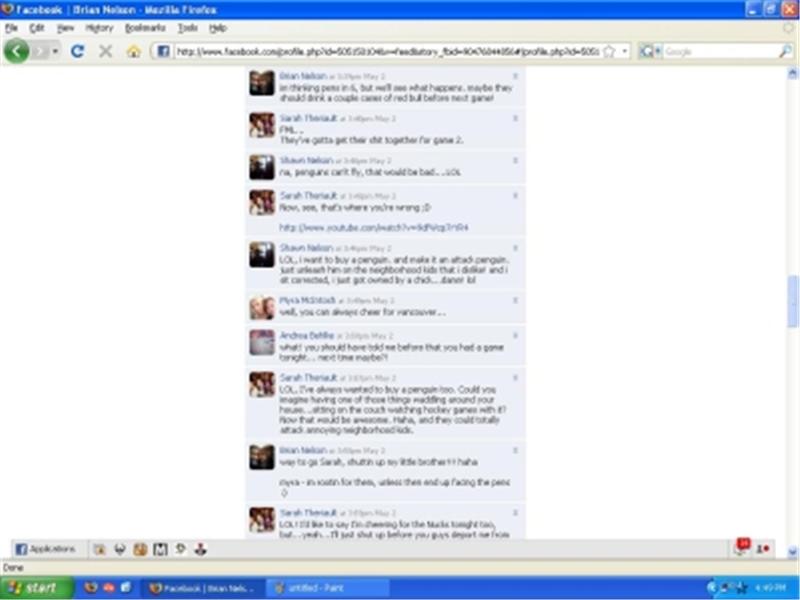The height and width of the screenshot is (600, 800).
Task: Click the red notification icon in the system tray
Action: 741,546
